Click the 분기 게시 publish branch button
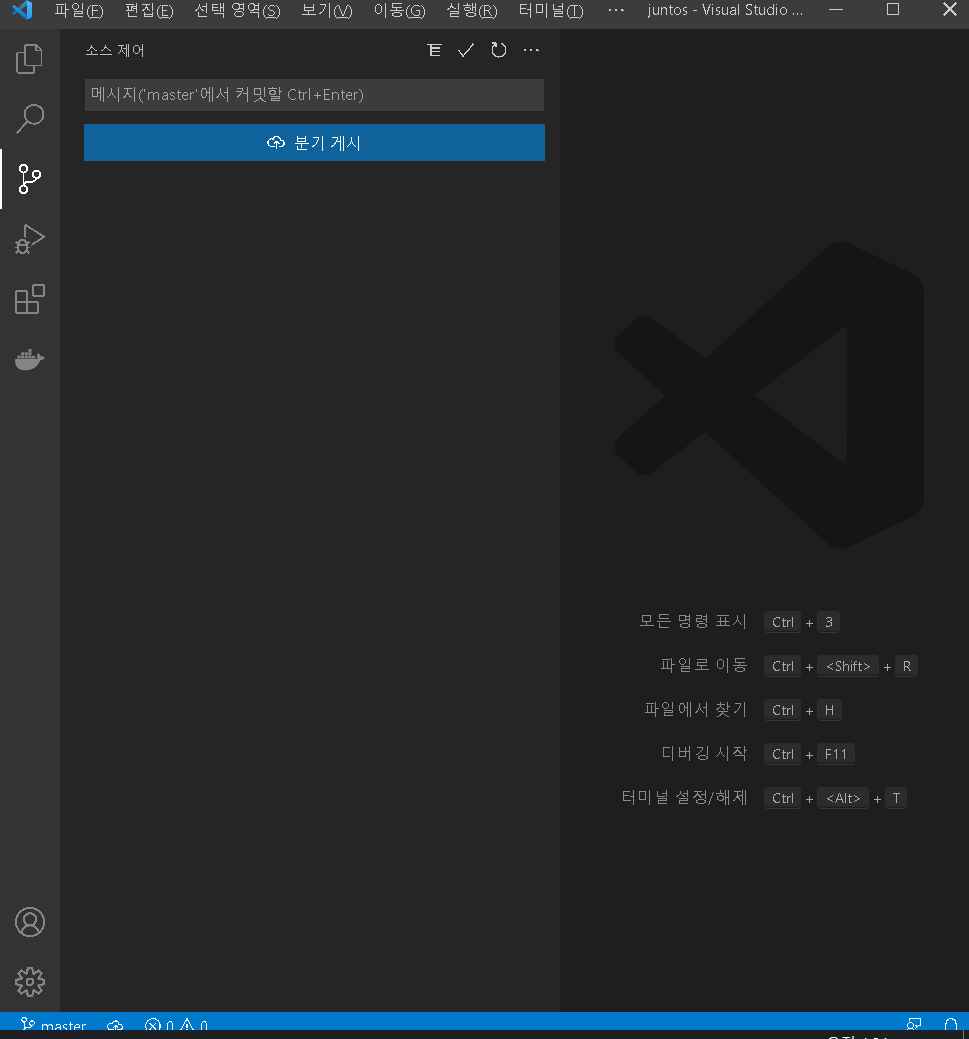 coord(314,142)
